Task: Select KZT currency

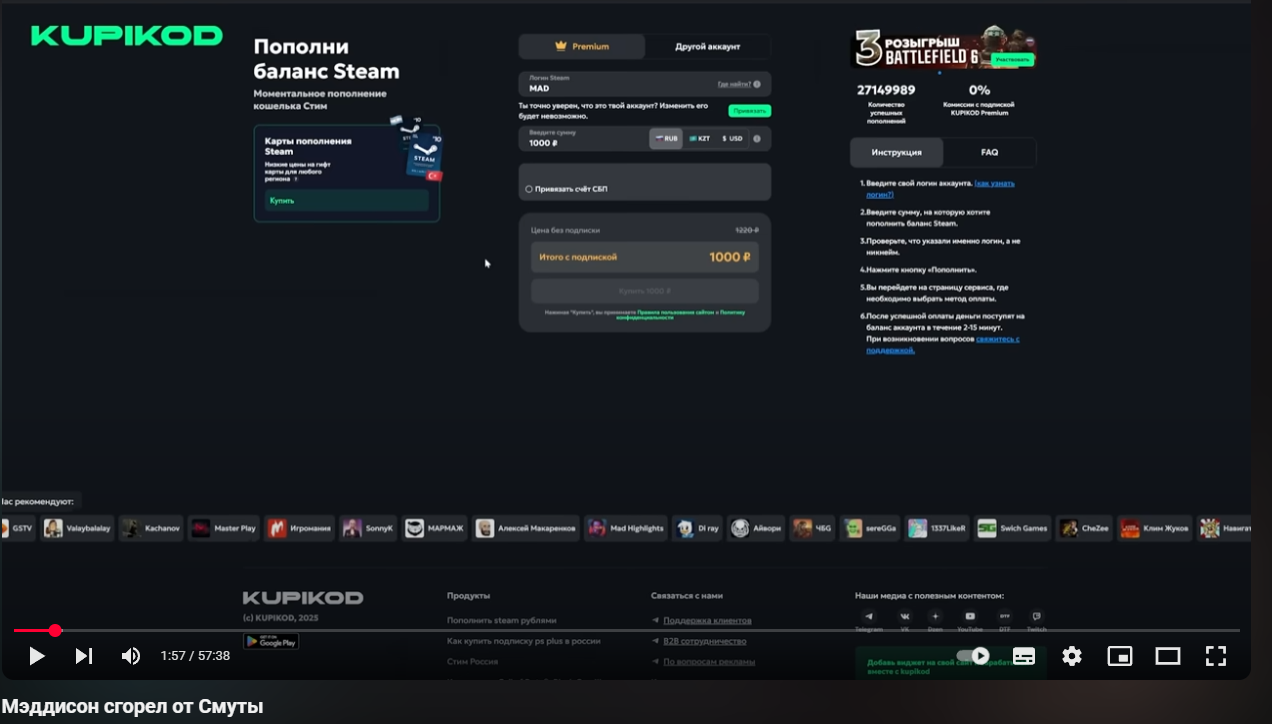Action: [x=699, y=139]
